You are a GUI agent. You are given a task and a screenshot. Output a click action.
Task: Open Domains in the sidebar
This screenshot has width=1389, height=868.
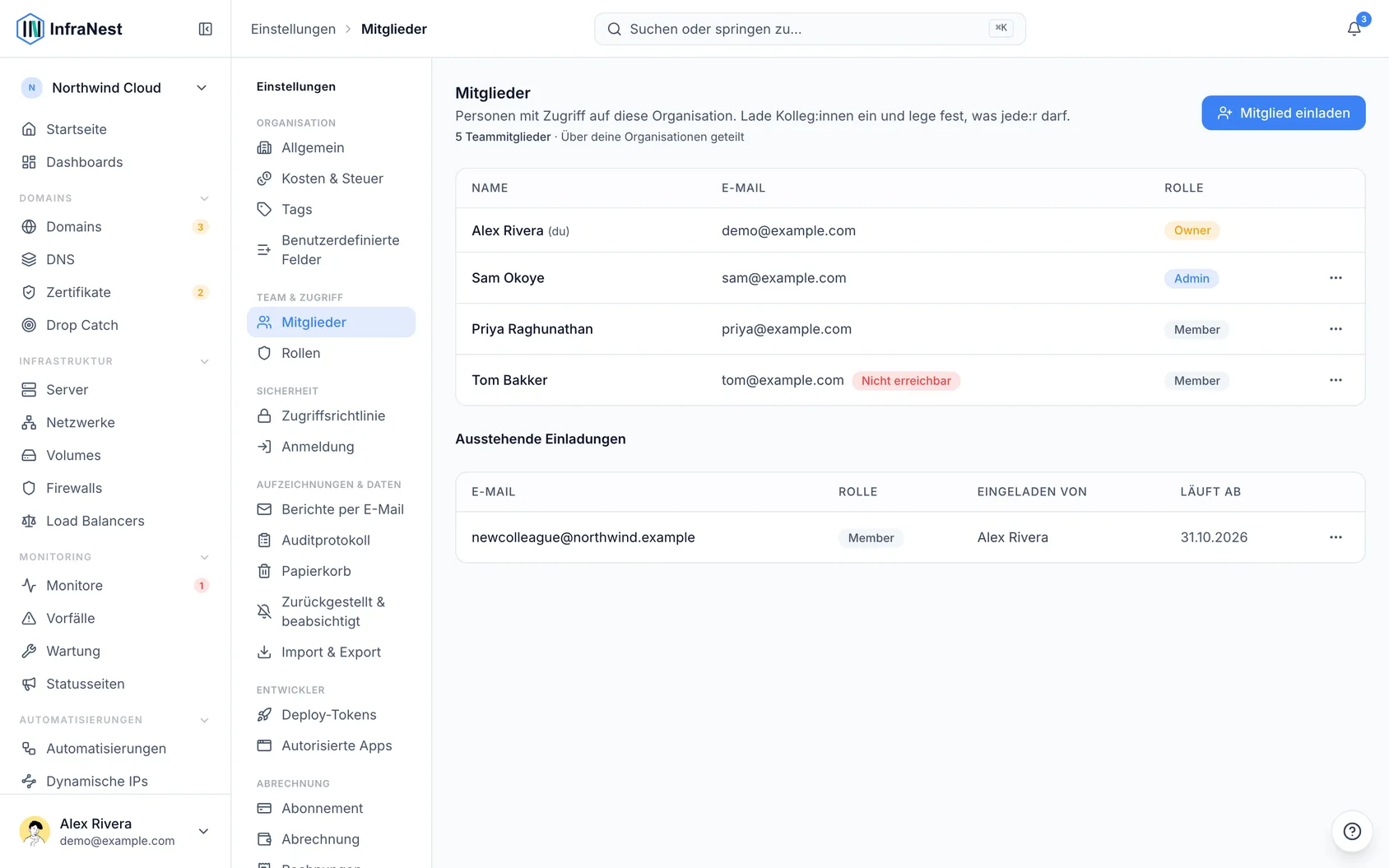tap(115, 226)
